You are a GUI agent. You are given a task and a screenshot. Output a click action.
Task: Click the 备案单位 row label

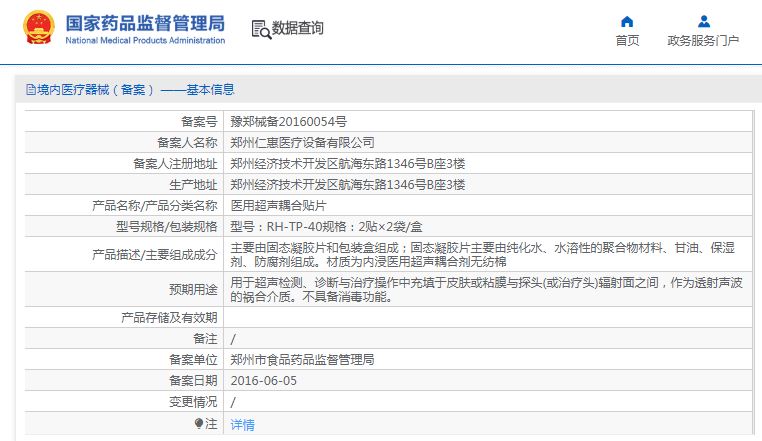(x=193, y=359)
